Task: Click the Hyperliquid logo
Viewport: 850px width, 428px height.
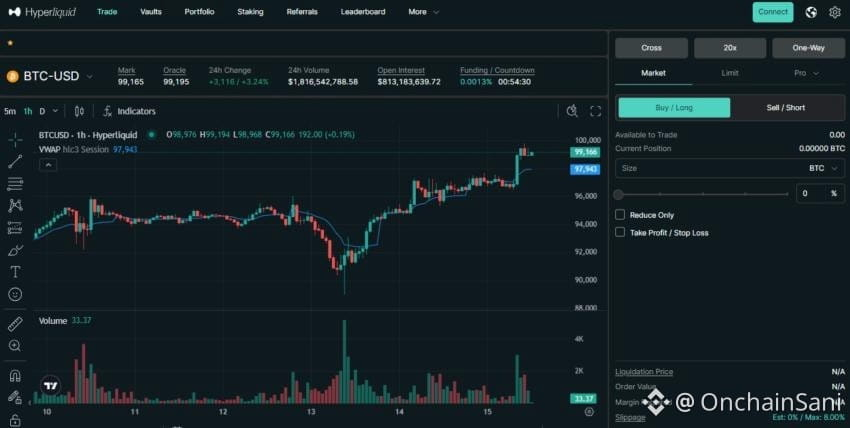Action: 43,12
